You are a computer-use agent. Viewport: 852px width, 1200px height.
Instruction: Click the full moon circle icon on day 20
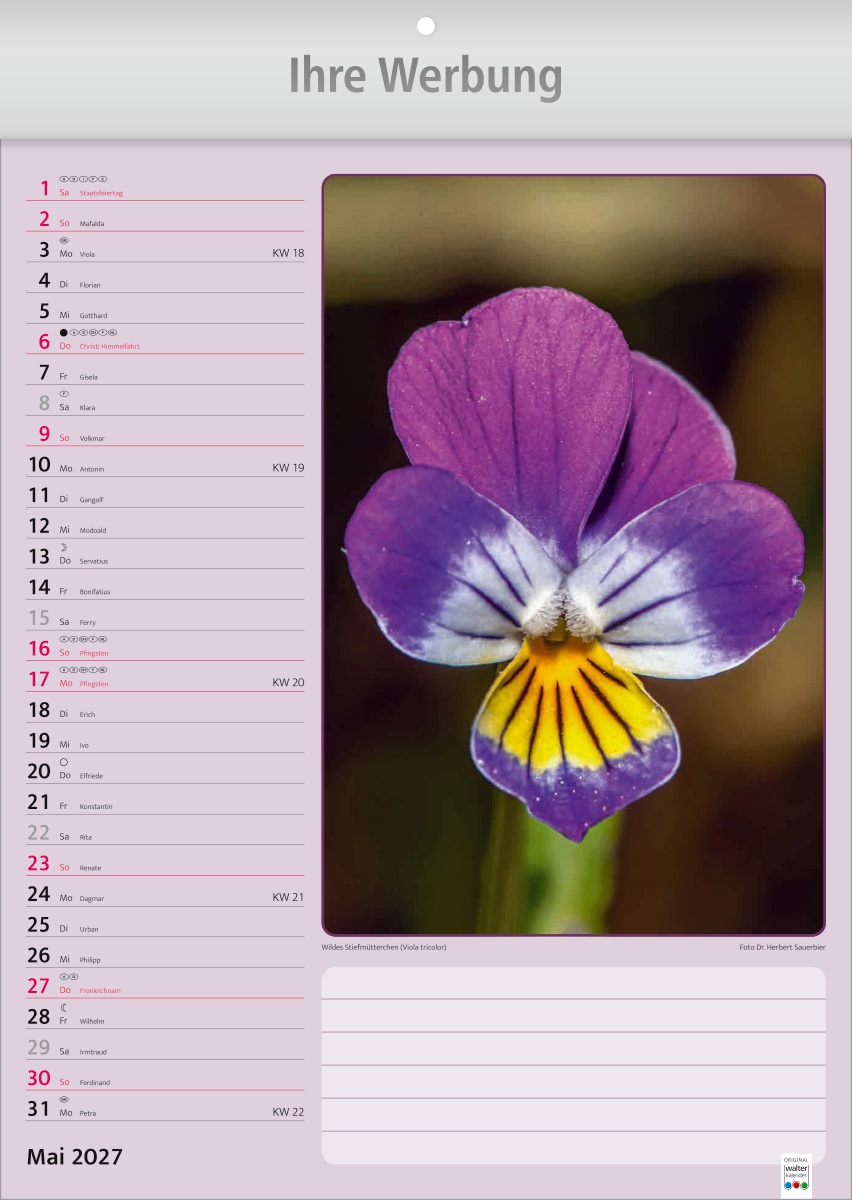[x=64, y=762]
